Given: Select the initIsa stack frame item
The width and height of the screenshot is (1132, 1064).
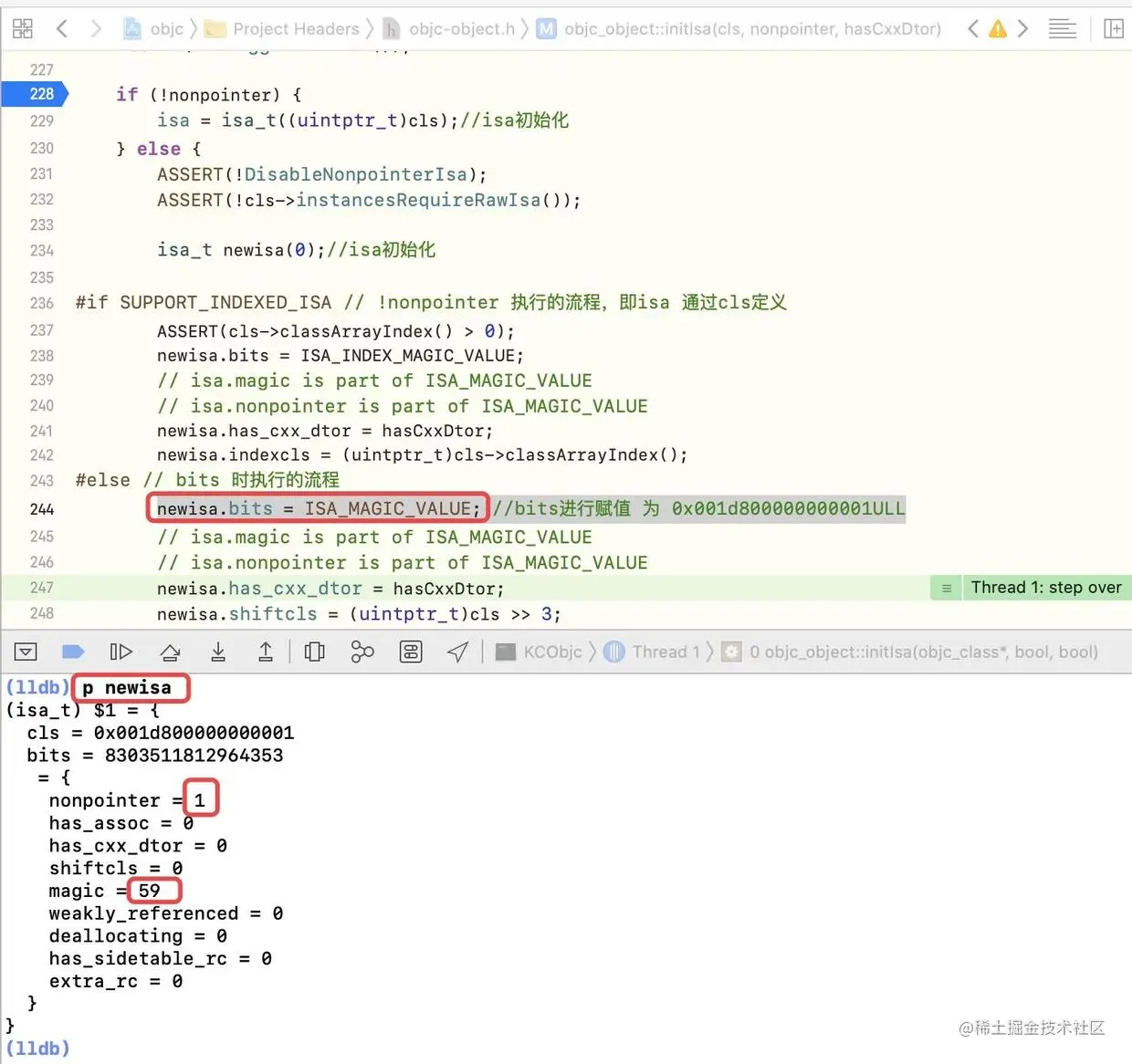Looking at the screenshot, I should 909,652.
